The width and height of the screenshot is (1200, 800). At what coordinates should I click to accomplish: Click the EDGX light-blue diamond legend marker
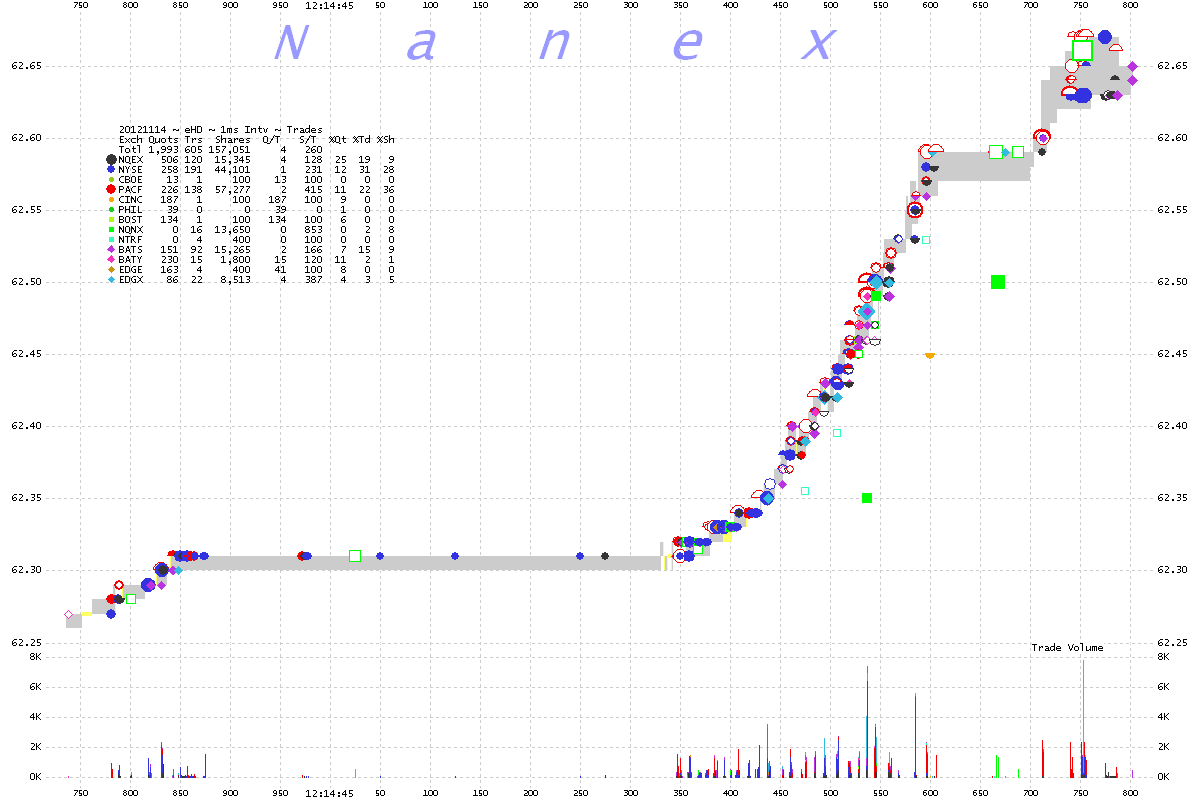click(110, 279)
